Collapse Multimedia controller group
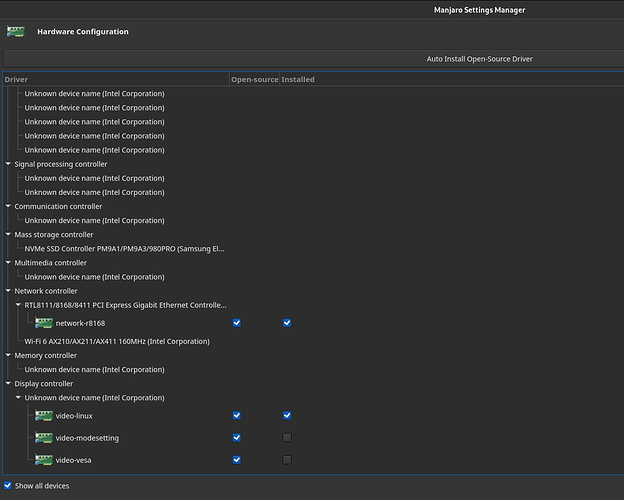This screenshot has height=500, width=624. click(8, 262)
